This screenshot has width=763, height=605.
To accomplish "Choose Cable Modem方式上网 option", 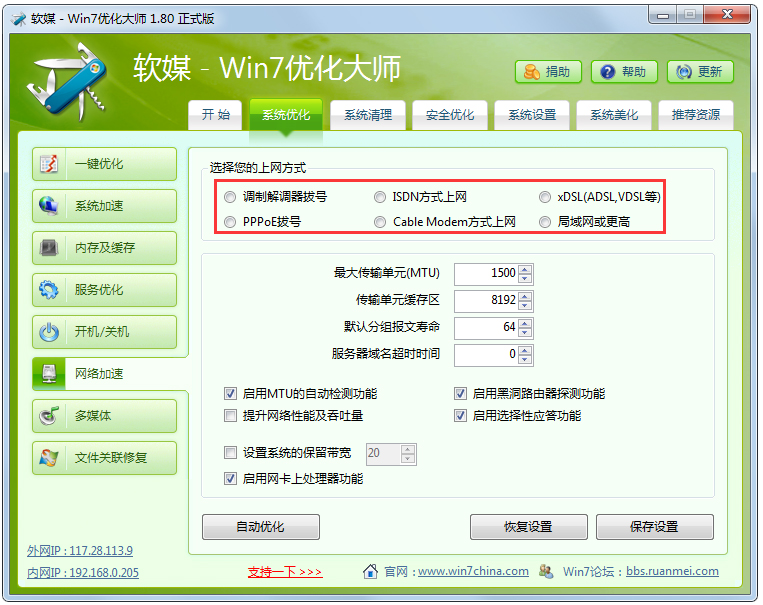I will click(380, 222).
